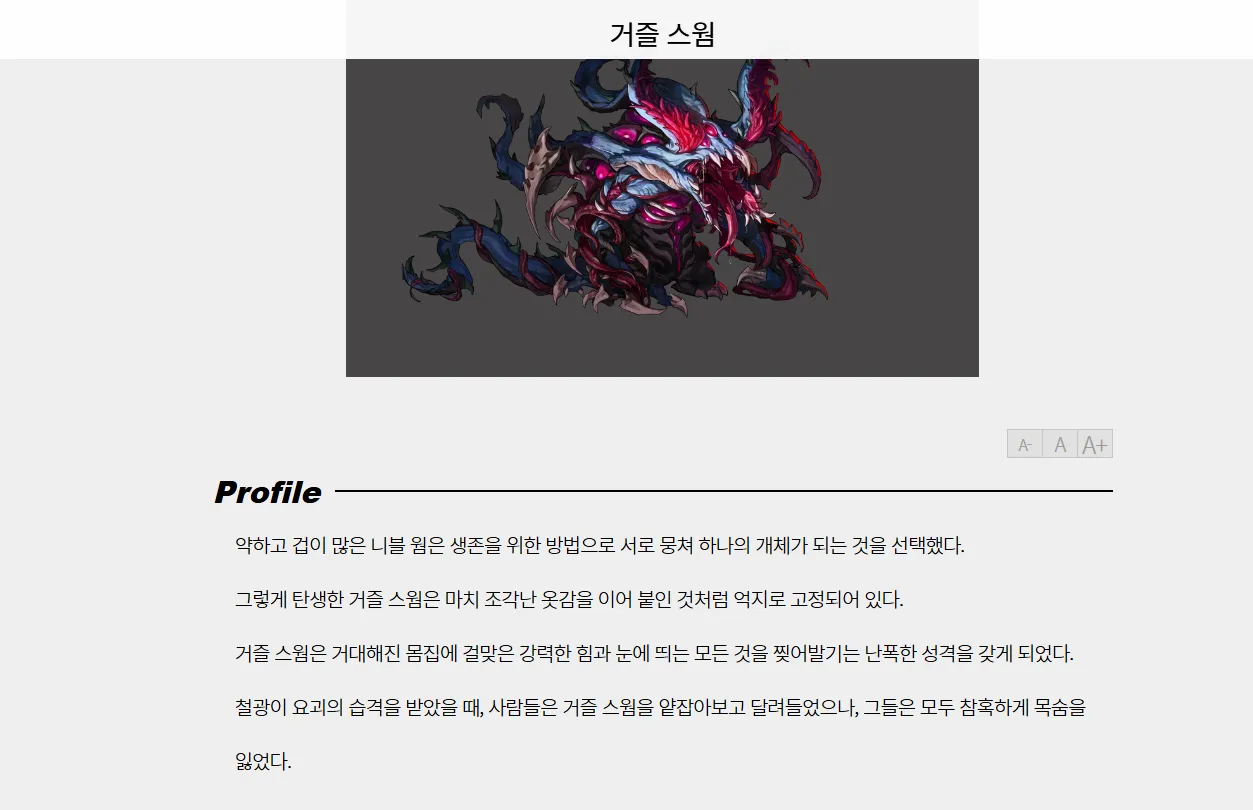Click the final word 잃었다 in the profile

[x=261, y=762]
